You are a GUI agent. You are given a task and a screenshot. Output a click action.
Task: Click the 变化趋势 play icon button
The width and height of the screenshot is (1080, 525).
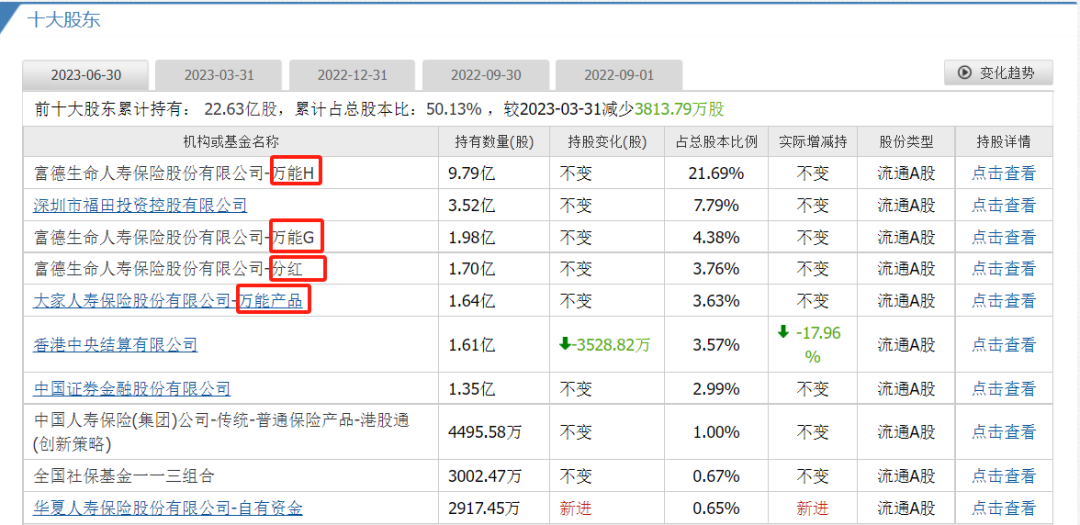coord(998,72)
